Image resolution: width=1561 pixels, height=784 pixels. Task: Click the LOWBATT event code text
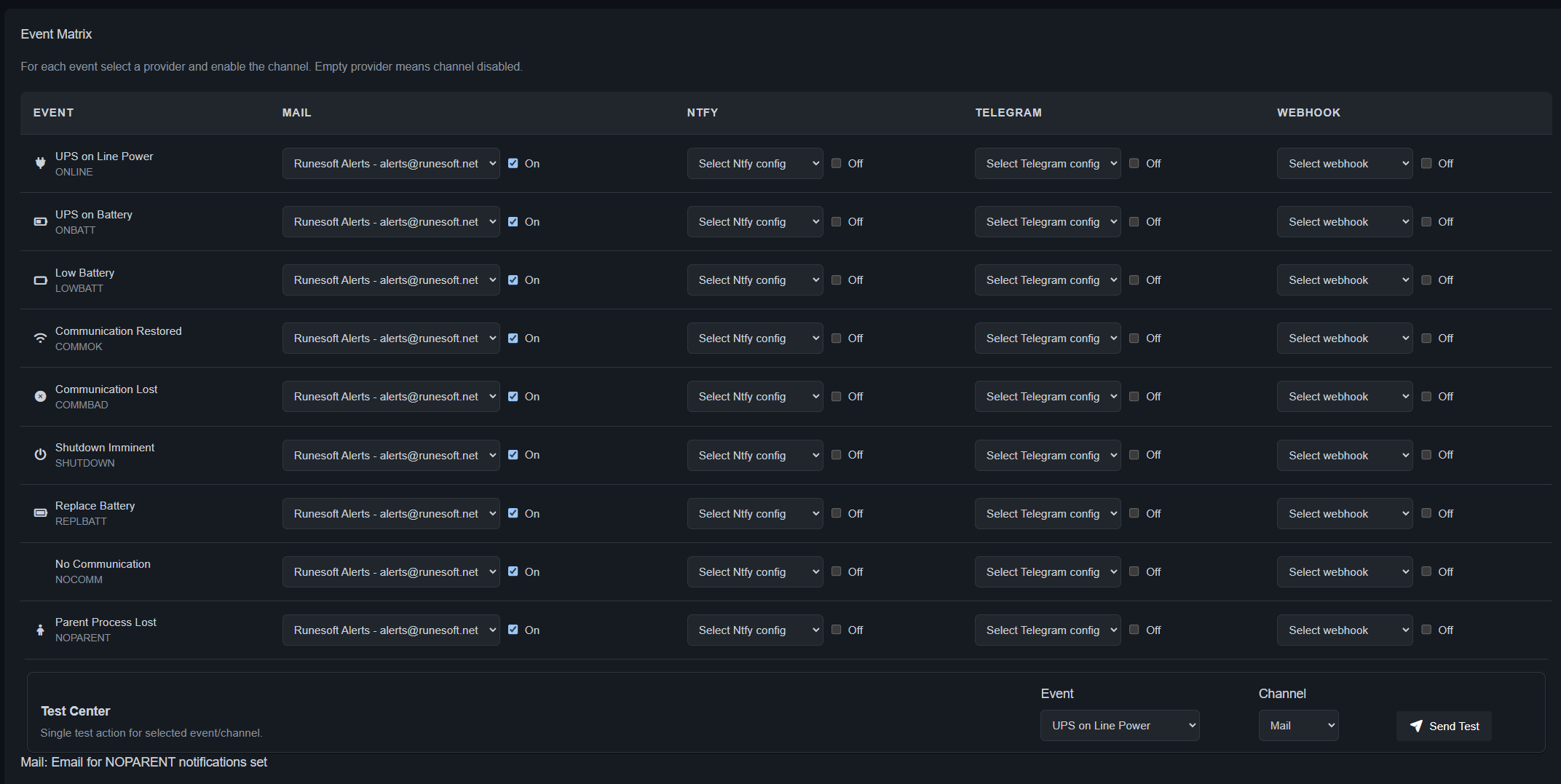point(79,288)
